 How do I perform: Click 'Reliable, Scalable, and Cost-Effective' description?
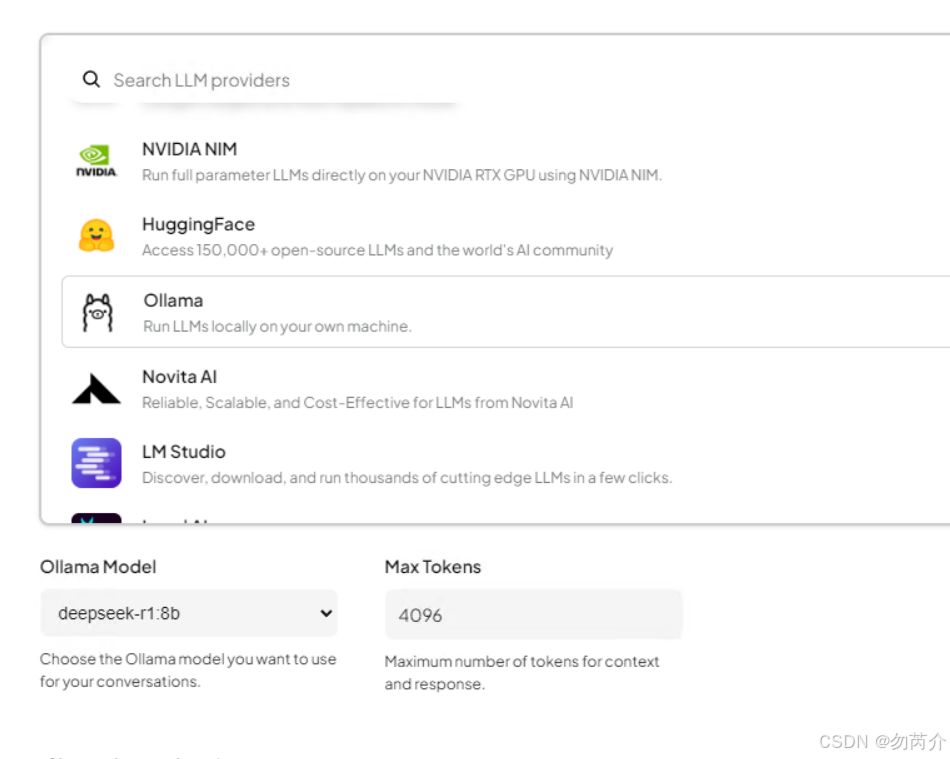pyautogui.click(x=357, y=403)
